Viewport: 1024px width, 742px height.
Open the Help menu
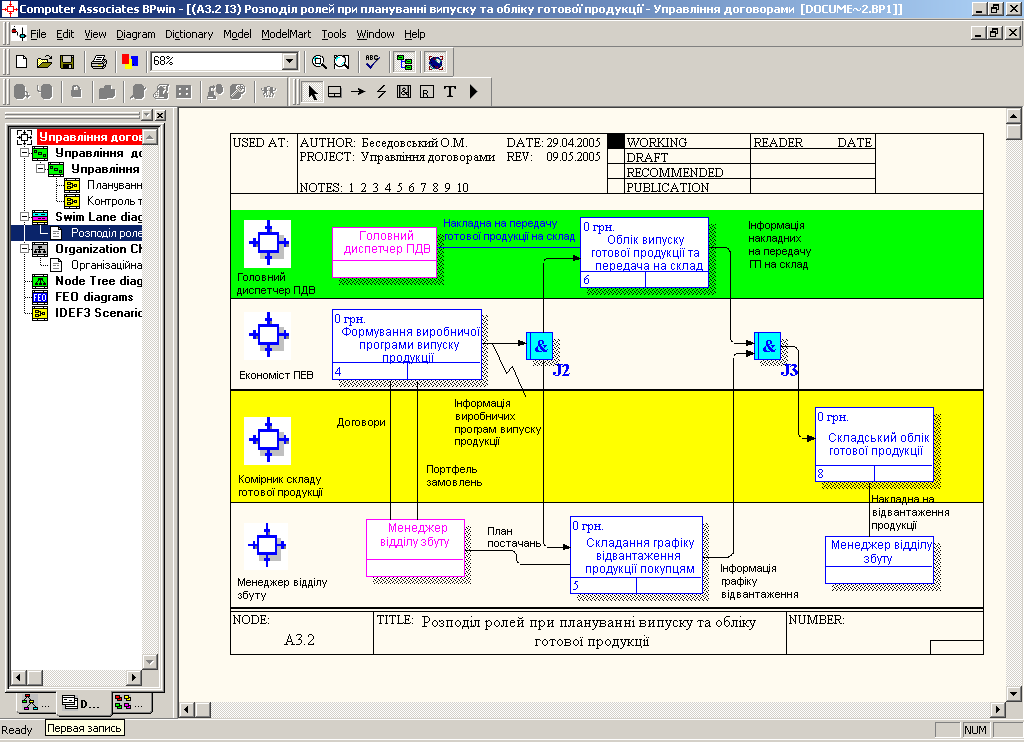pos(414,34)
